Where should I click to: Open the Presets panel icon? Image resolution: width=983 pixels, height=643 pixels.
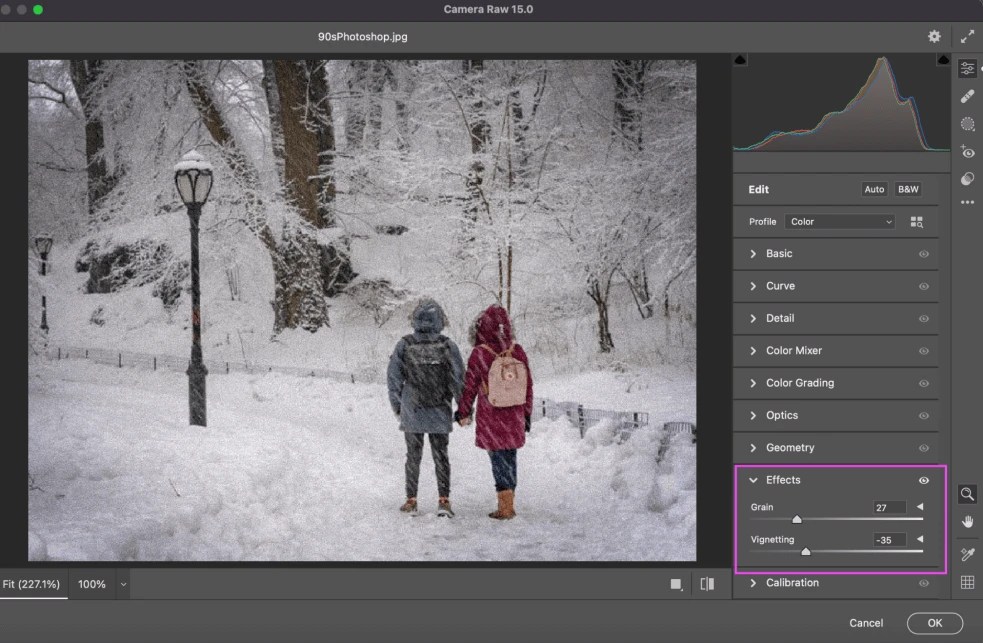967,178
